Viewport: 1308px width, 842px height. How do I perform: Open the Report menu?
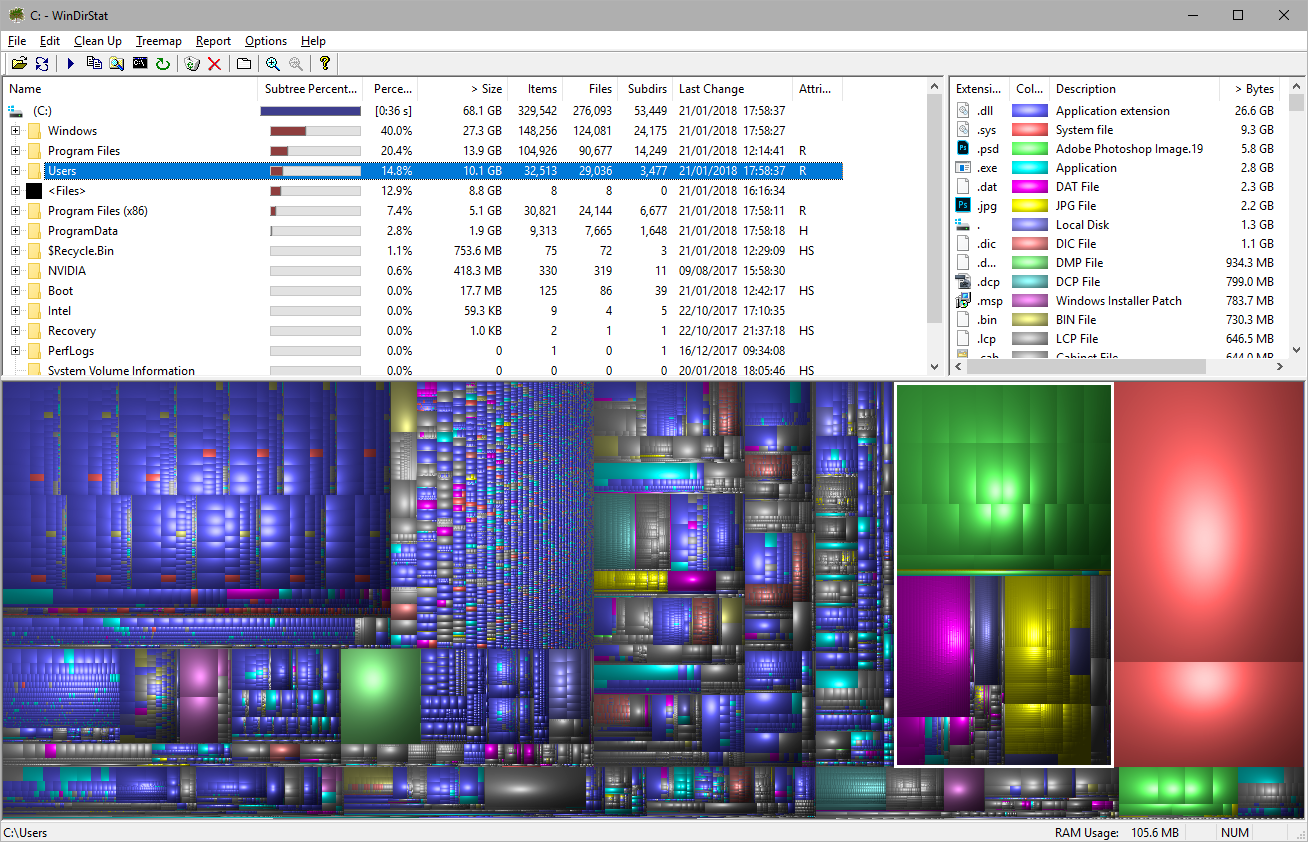click(213, 41)
